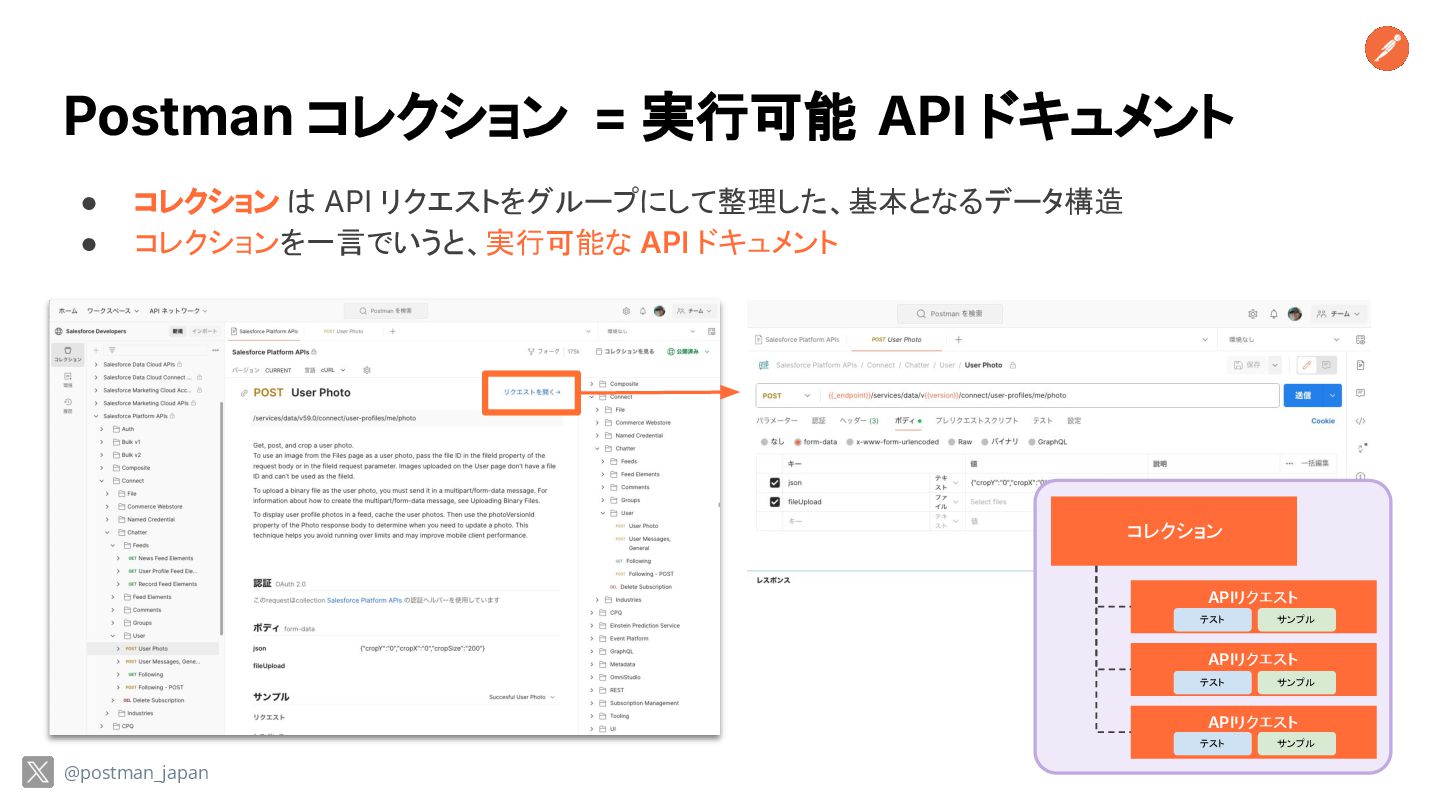The height and width of the screenshot is (810, 1440).
Task: Click Postman search box in right window
Action: pos(949,314)
